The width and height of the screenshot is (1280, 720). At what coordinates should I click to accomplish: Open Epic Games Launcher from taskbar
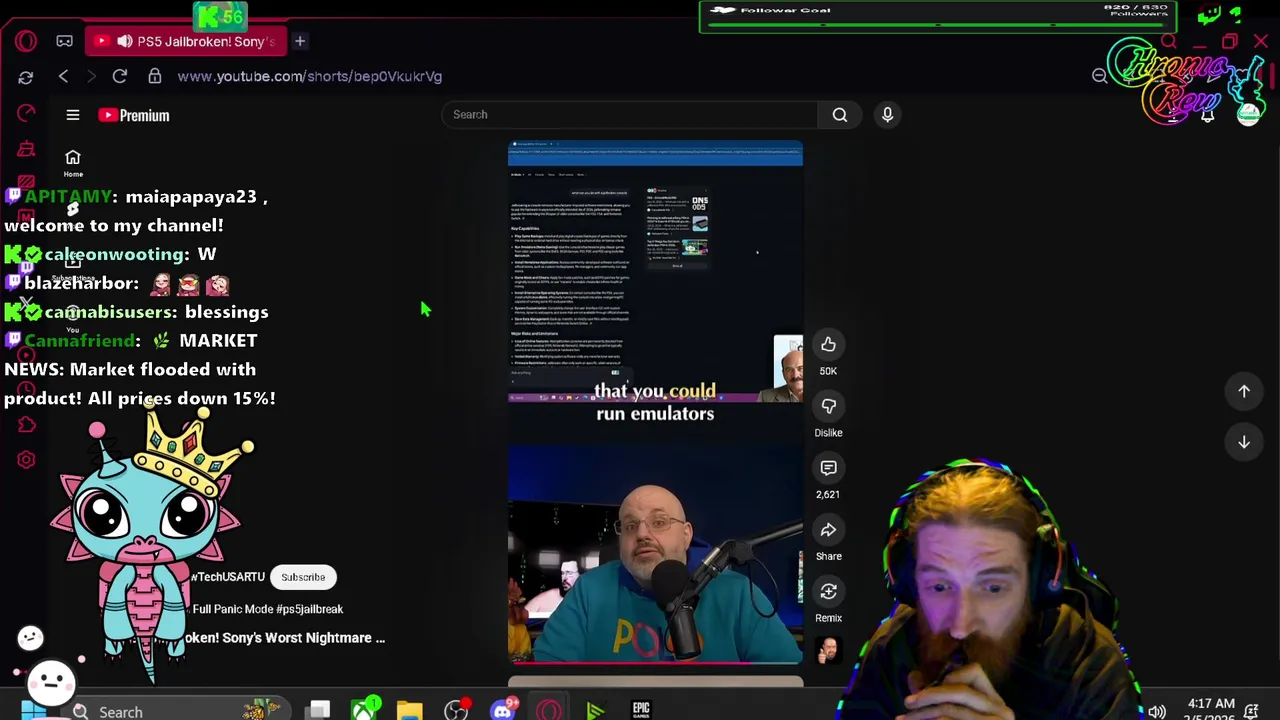point(641,710)
